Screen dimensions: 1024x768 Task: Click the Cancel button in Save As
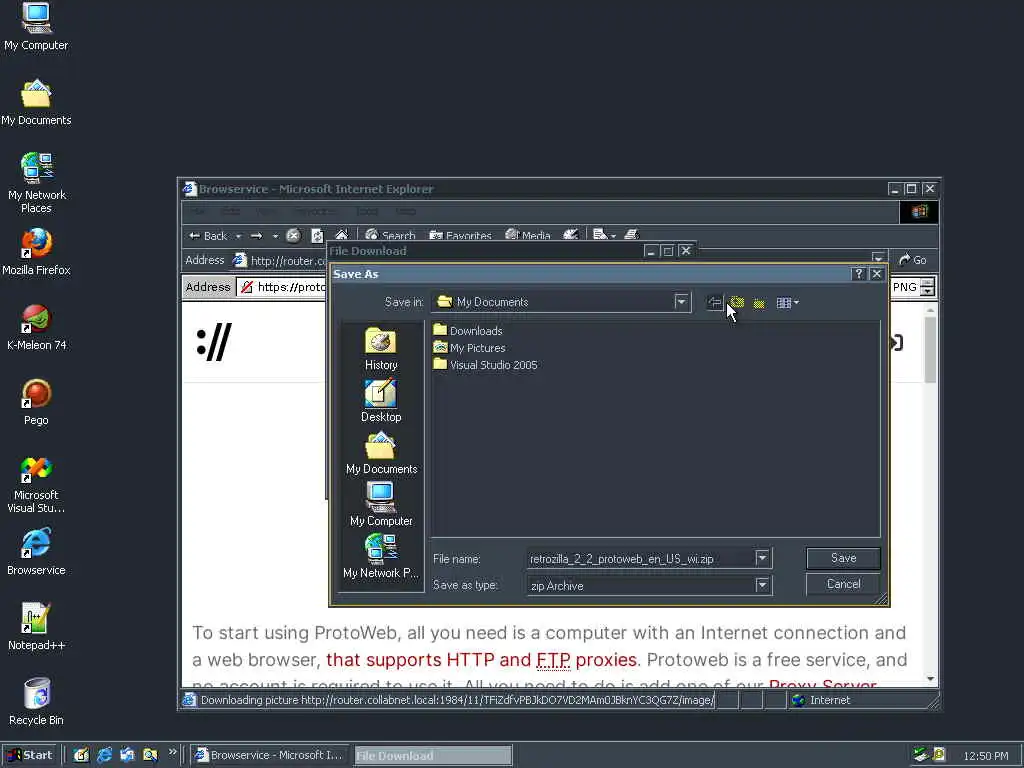843,584
